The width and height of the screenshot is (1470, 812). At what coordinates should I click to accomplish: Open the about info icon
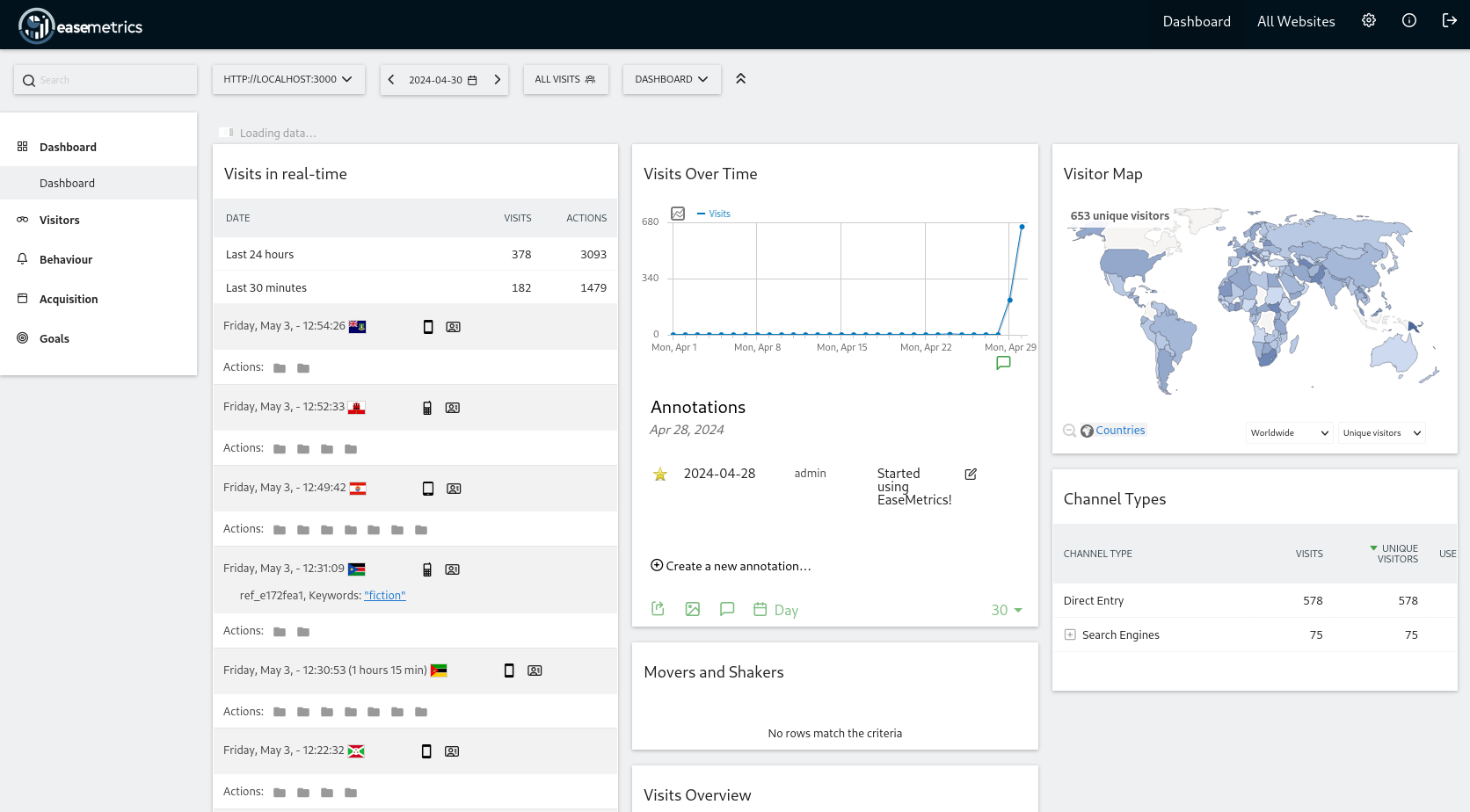point(1409,20)
